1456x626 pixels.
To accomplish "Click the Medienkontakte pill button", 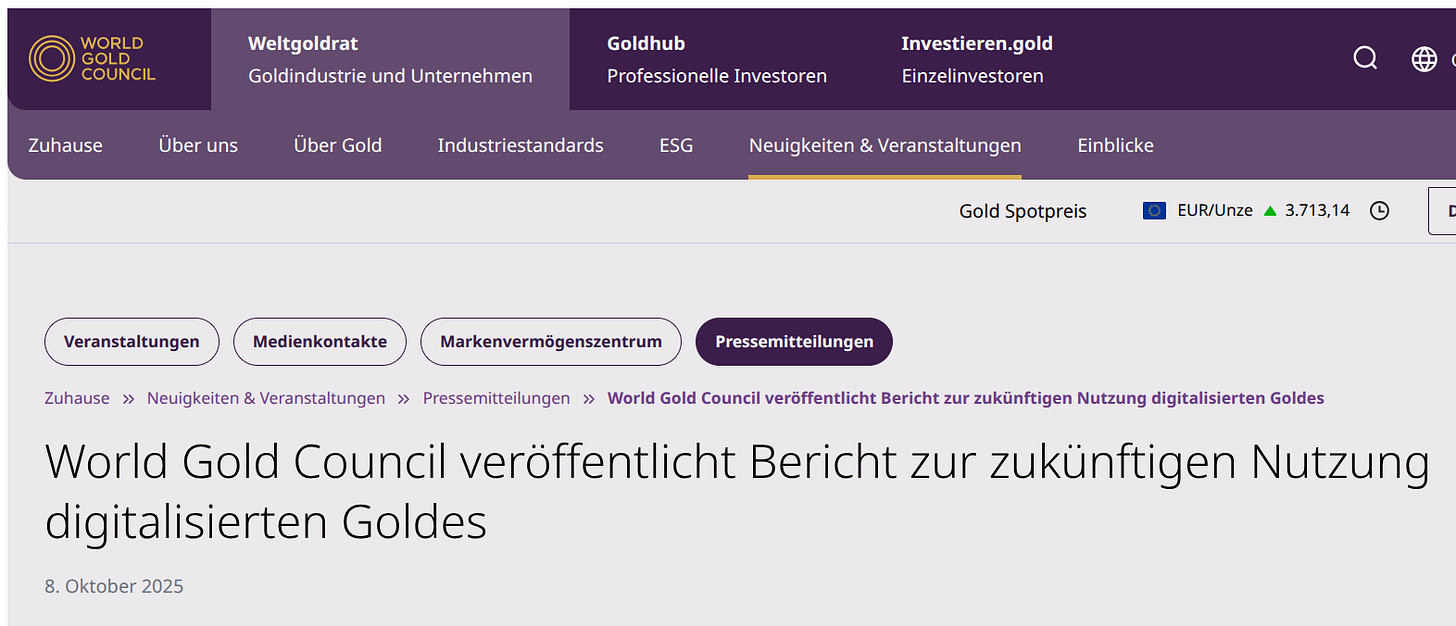I will (x=320, y=342).
